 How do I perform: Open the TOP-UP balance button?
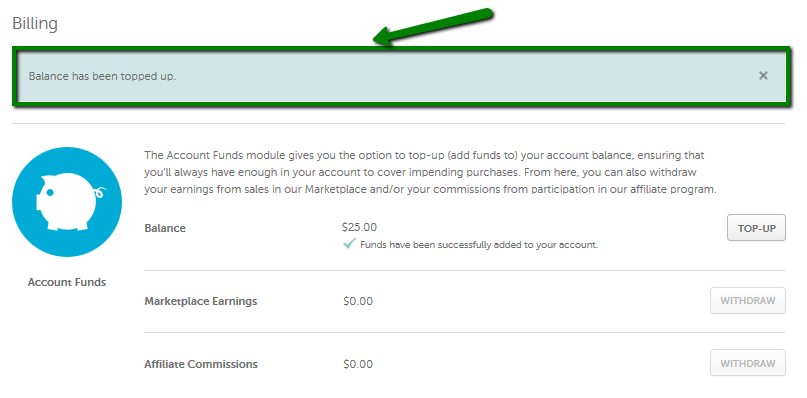756,228
